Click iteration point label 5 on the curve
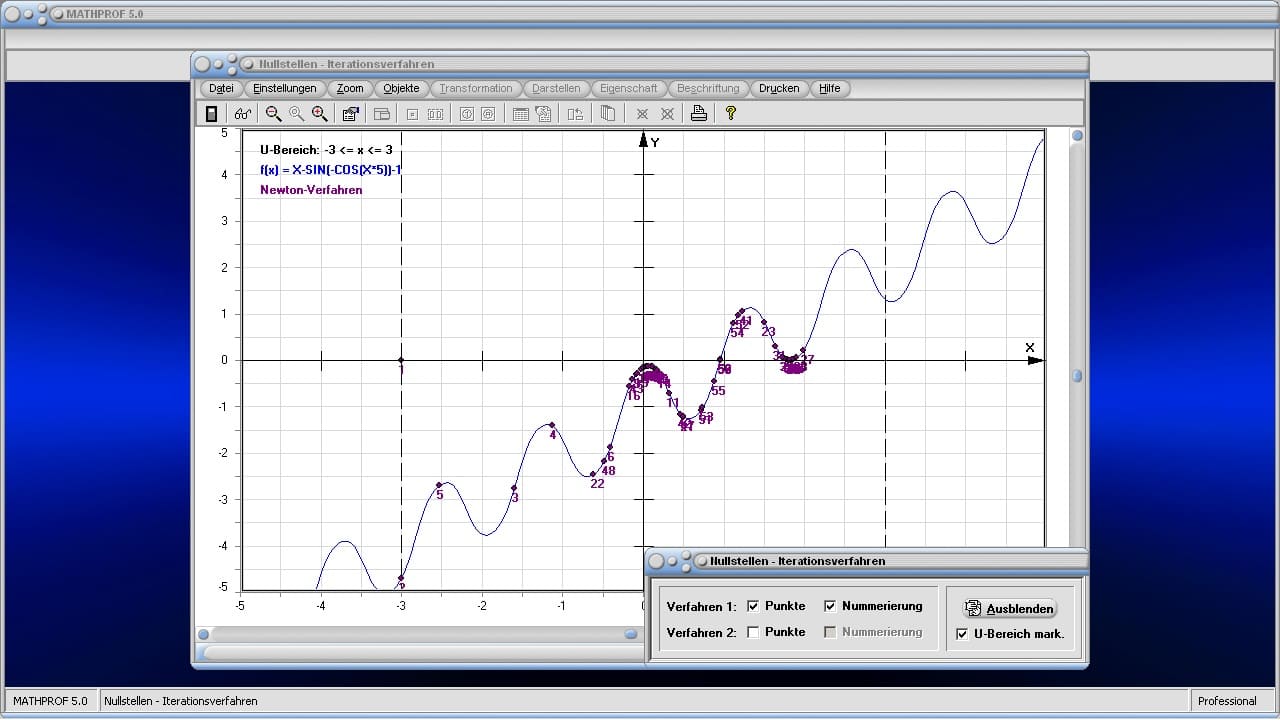The width and height of the screenshot is (1280, 720). 439,494
